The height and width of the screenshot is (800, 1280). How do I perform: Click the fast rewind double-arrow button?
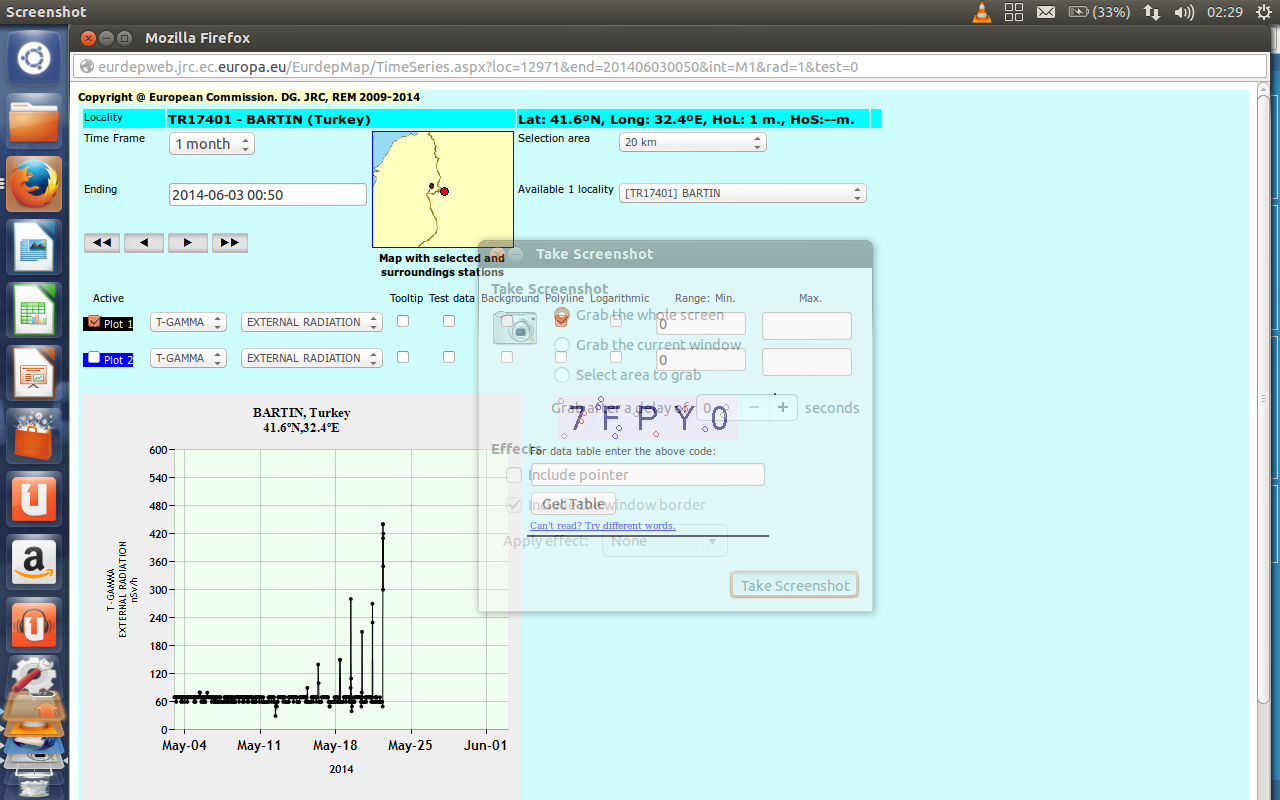pyautogui.click(x=102, y=243)
